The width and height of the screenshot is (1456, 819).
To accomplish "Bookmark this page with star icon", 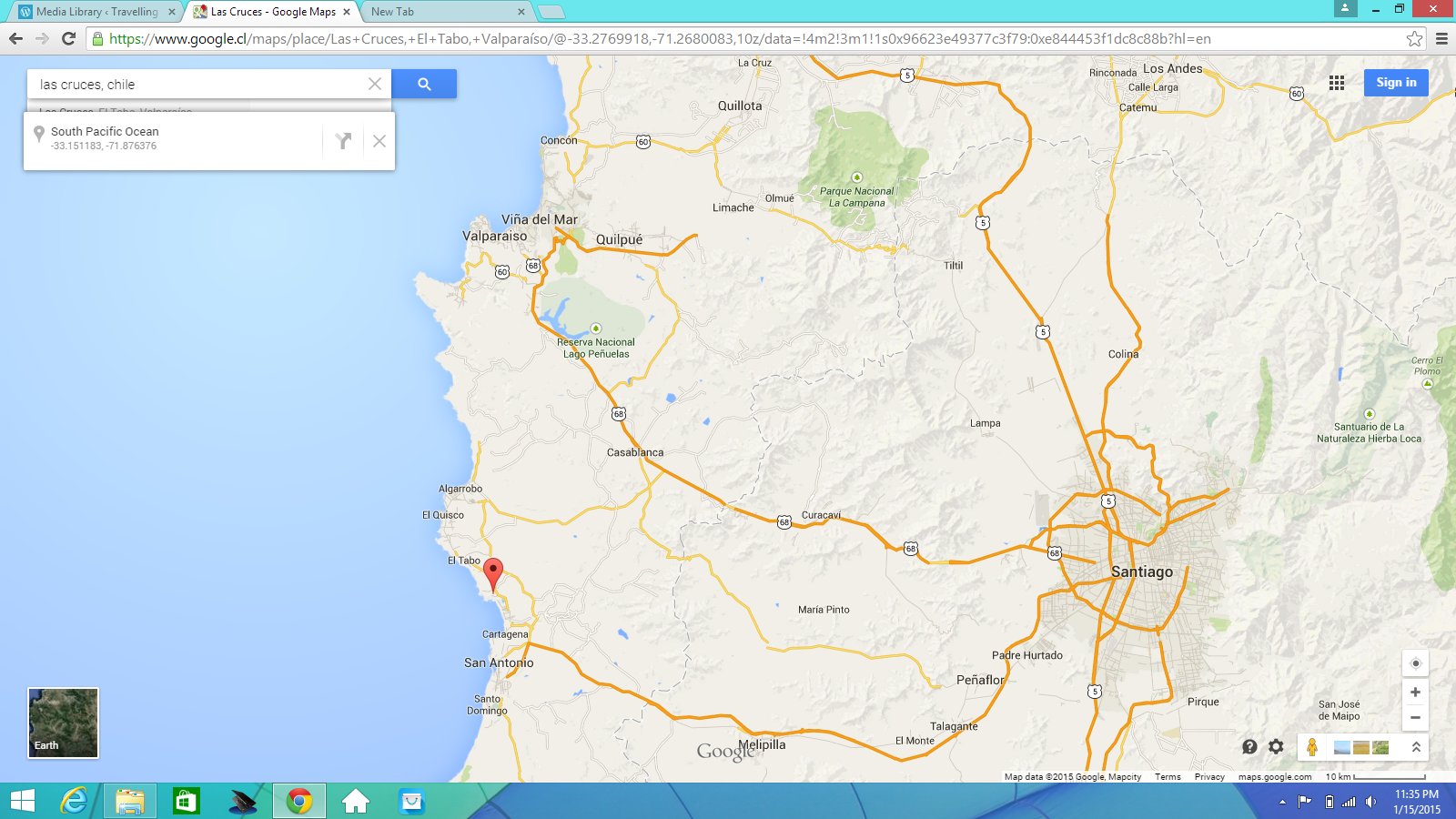I will 1414,39.
